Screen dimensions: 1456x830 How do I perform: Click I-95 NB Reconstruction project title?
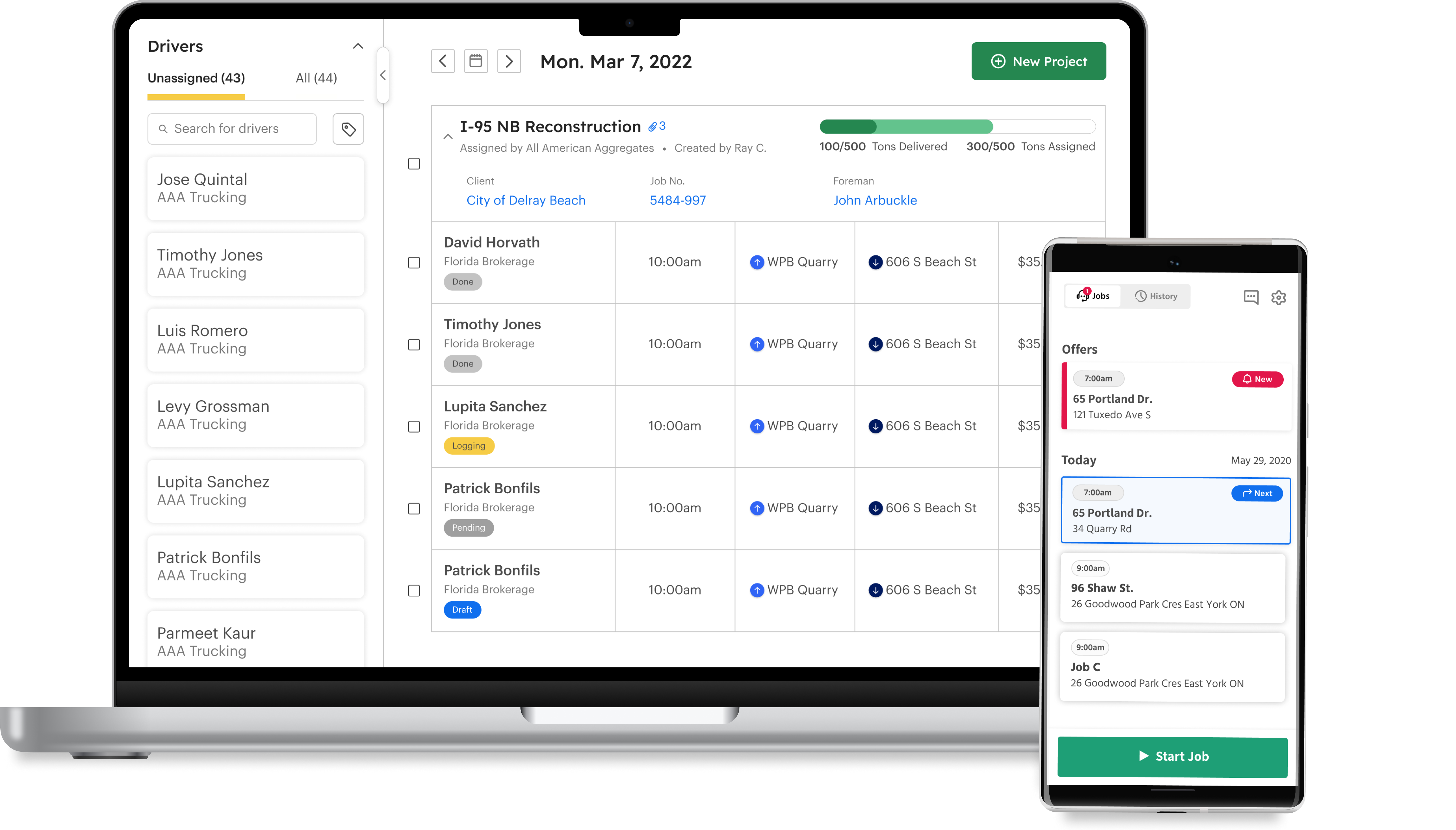(x=550, y=127)
